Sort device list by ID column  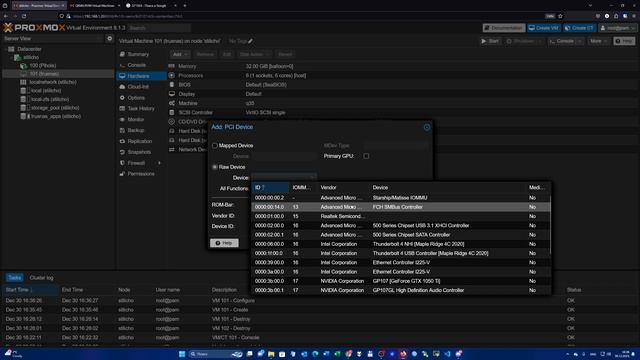[x=270, y=187]
